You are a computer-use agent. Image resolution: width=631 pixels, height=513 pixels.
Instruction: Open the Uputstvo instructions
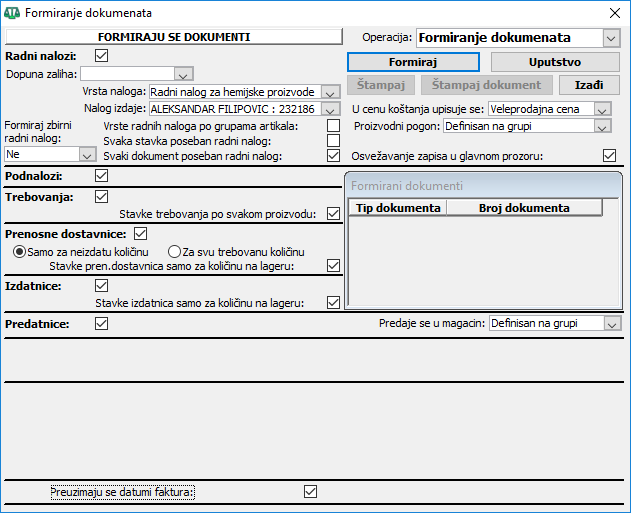555,62
